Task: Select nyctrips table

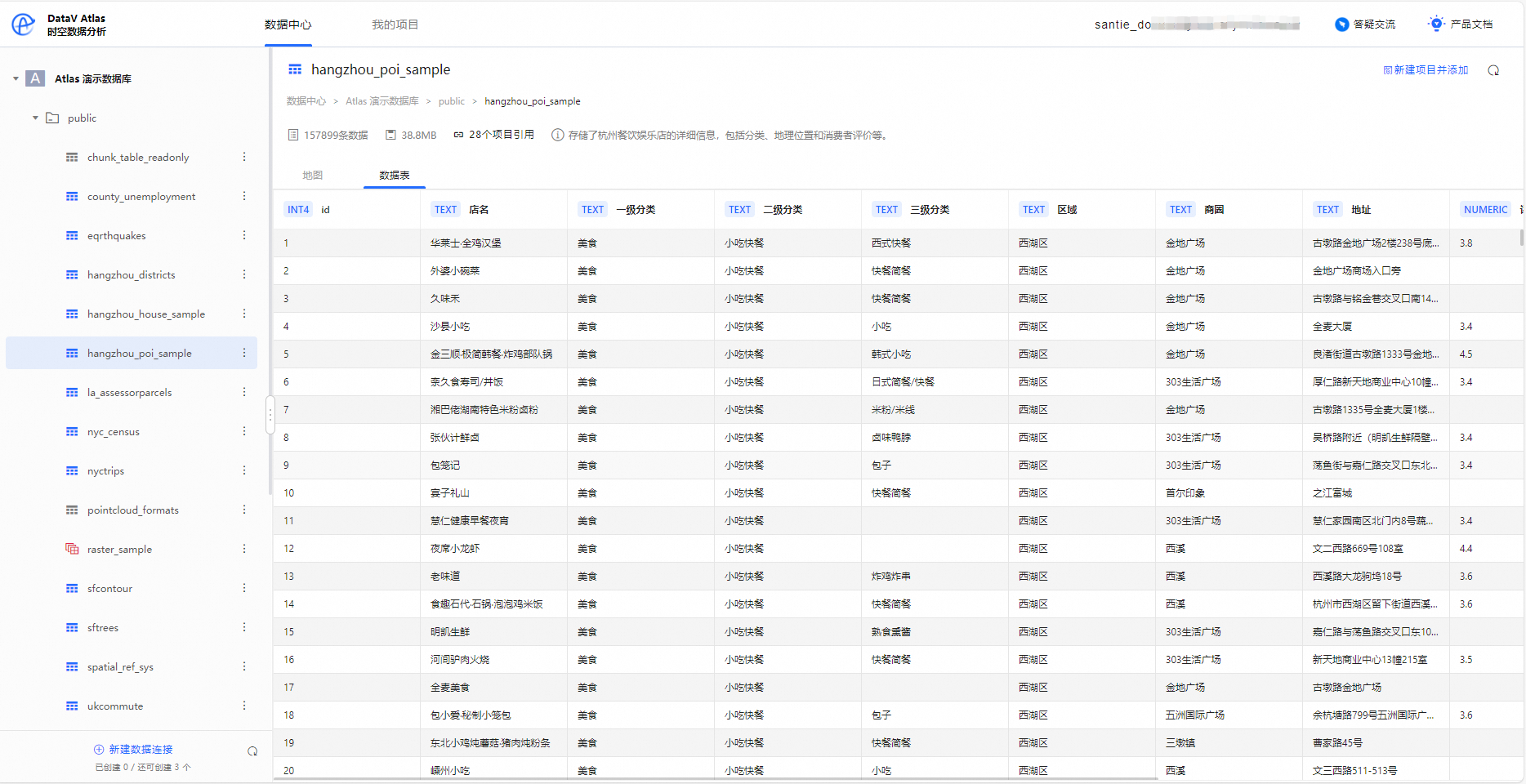Action: pyautogui.click(x=106, y=470)
